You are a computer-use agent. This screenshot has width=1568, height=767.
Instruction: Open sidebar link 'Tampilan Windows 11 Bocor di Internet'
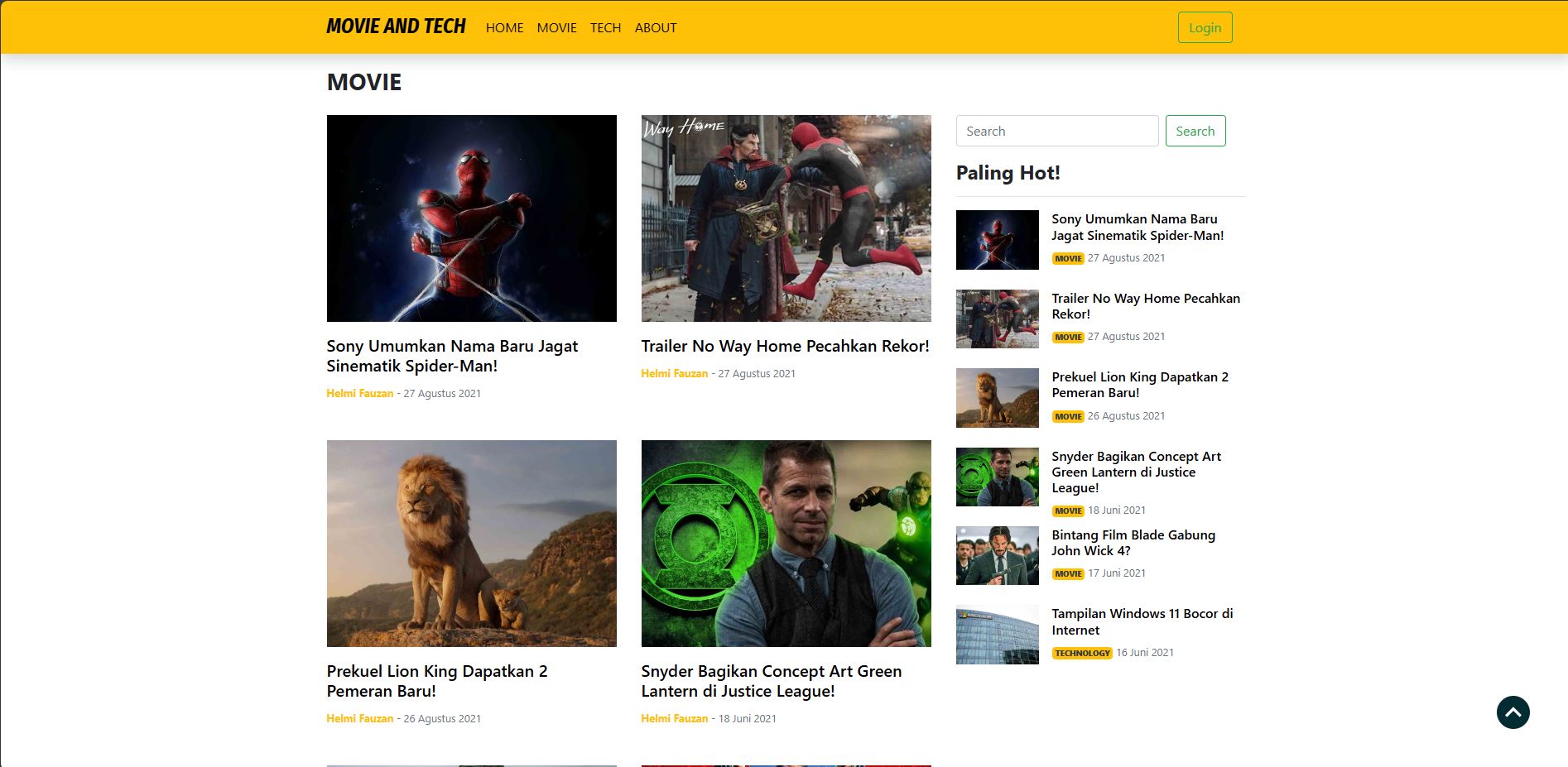(1142, 621)
